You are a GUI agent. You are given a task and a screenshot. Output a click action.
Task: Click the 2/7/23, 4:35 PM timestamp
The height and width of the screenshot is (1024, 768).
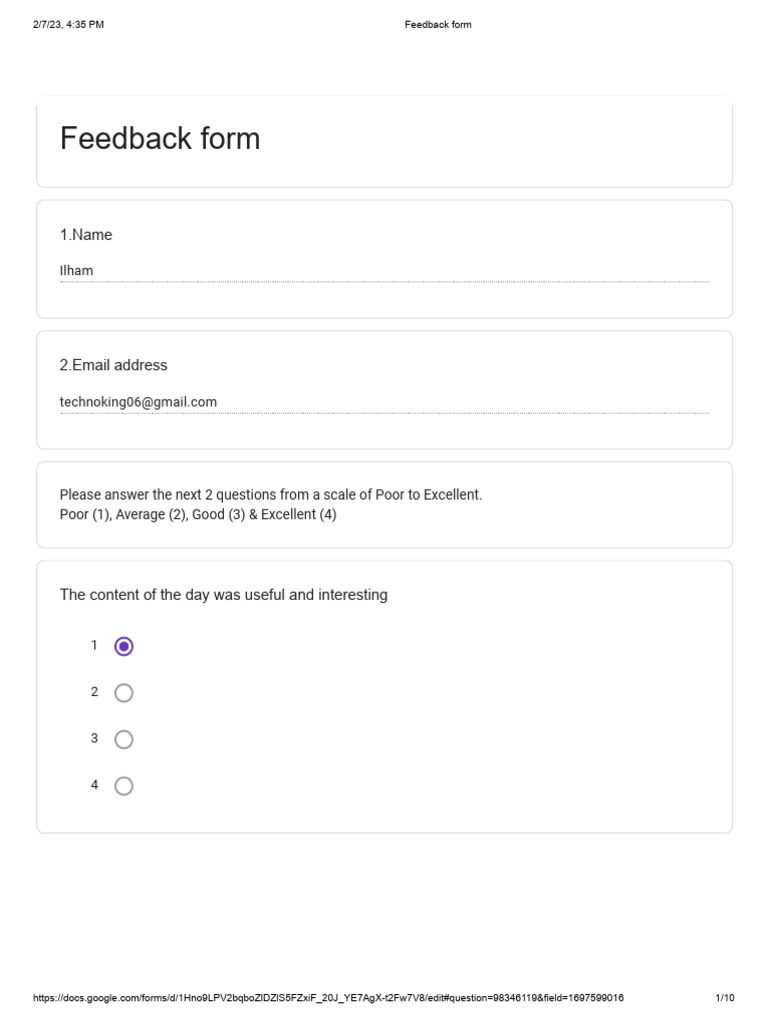[68, 25]
